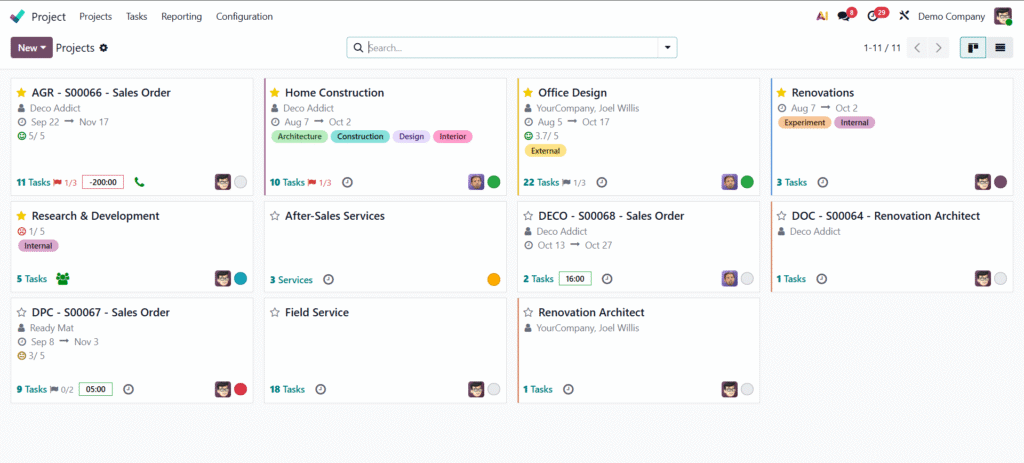Click activity clock on Field Service card

[x=321, y=389]
